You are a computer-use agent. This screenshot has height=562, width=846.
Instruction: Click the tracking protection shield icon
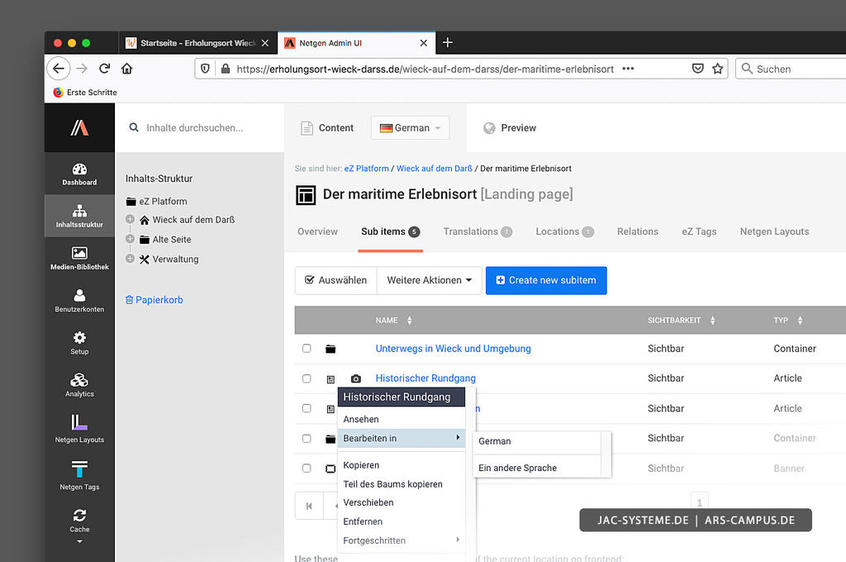205,68
